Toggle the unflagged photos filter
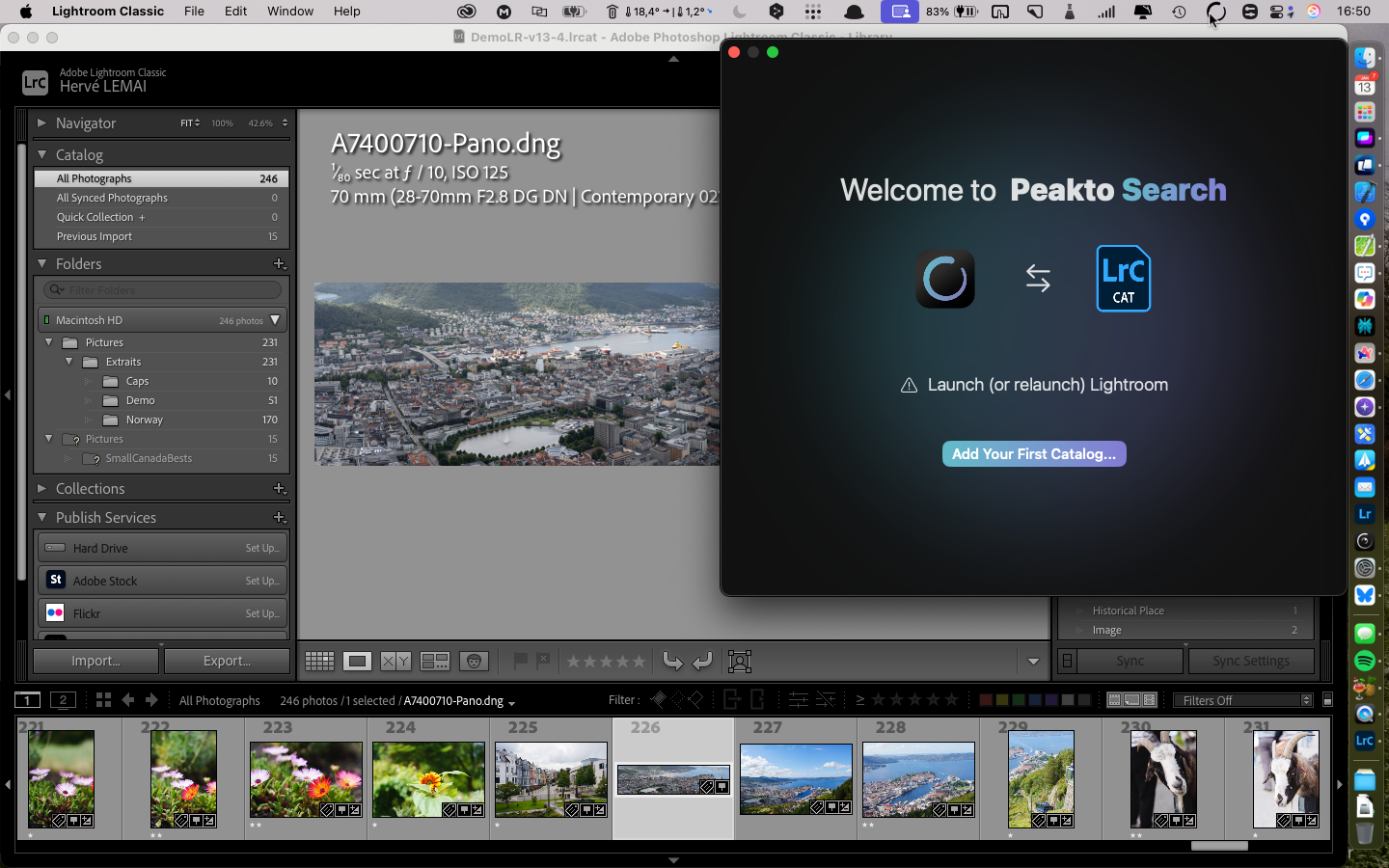 click(x=677, y=699)
